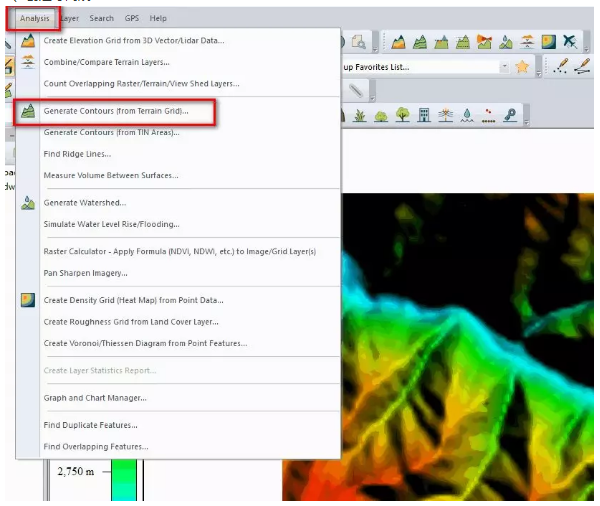Click the Density Grid heat map toolbar icon
The height and width of the screenshot is (506, 600).
[548, 42]
